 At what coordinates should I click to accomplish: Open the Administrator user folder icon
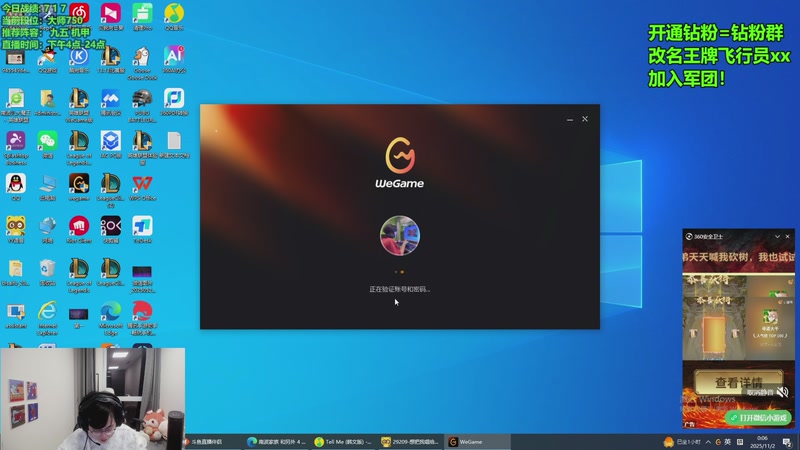pyautogui.click(x=47, y=98)
